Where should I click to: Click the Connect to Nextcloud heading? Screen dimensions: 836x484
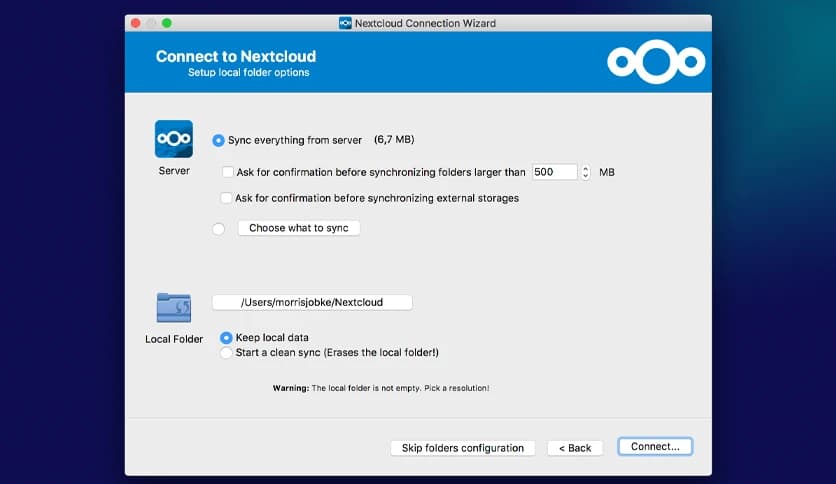(x=236, y=56)
